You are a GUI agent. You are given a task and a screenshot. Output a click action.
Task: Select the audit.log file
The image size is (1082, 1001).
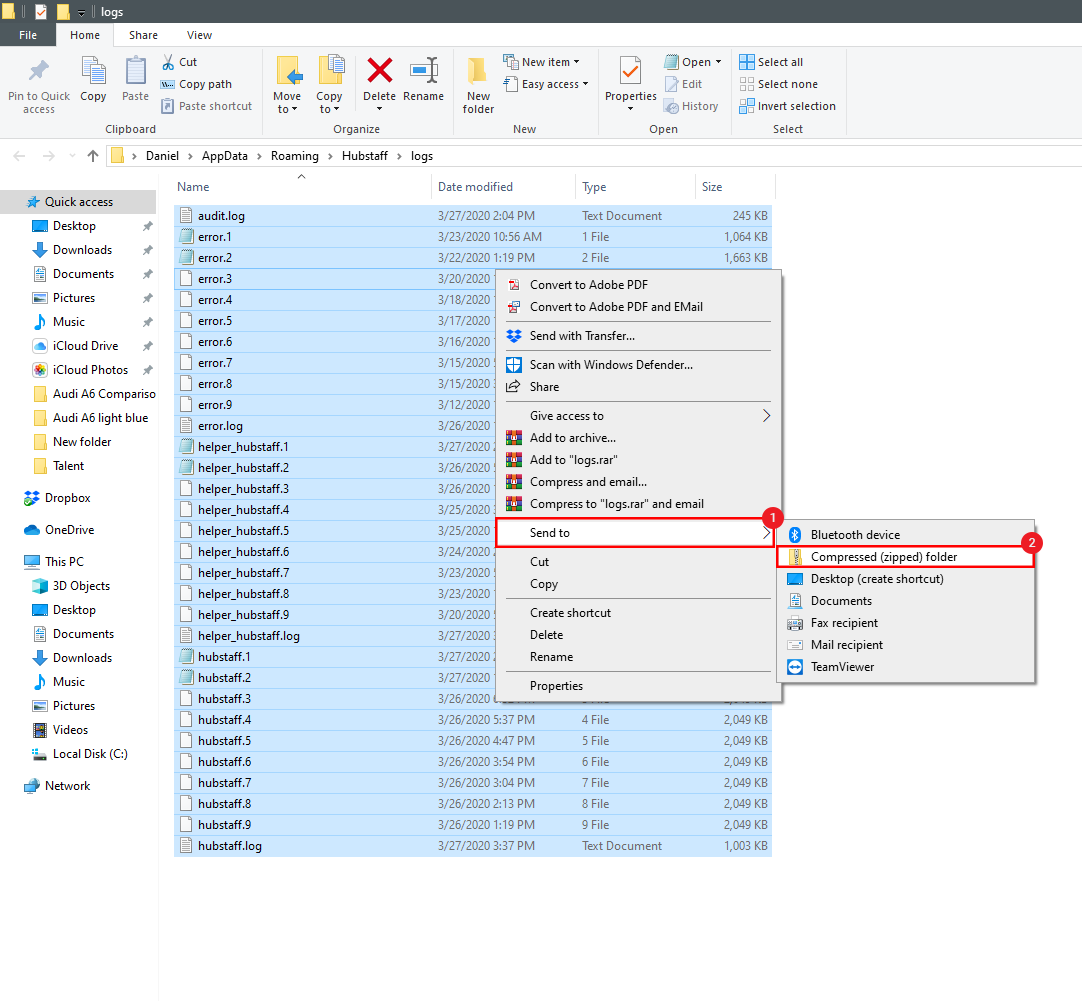click(473, 216)
